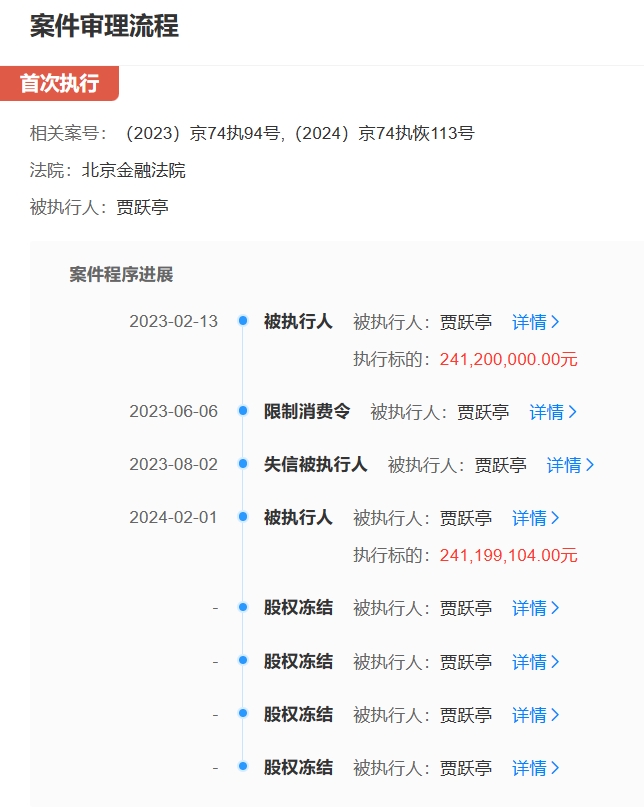Click 贾跃亭 in the 失信被执行人 row

[501, 465]
